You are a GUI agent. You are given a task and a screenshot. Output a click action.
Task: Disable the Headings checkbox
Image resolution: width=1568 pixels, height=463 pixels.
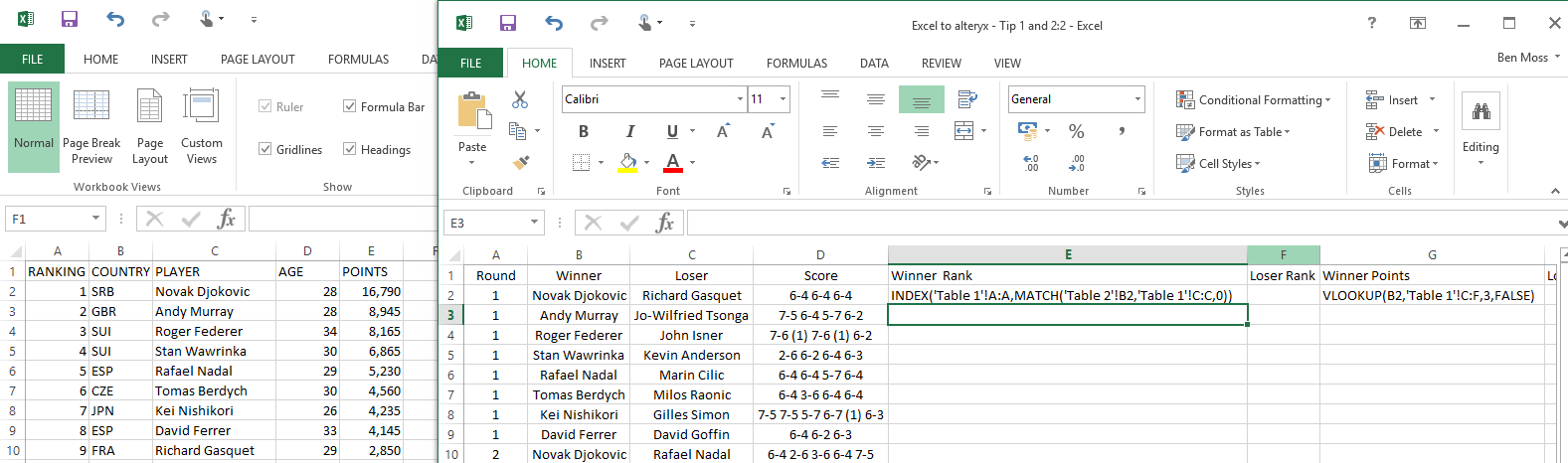tap(350, 149)
